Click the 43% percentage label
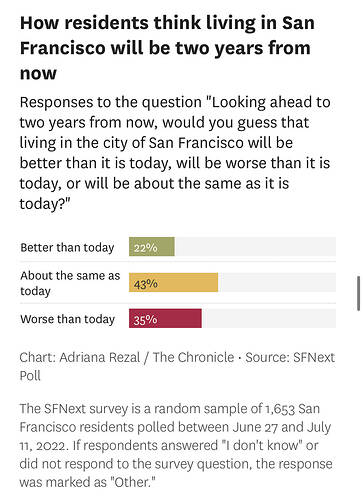Screen dimensions: 363x500 pos(145,284)
